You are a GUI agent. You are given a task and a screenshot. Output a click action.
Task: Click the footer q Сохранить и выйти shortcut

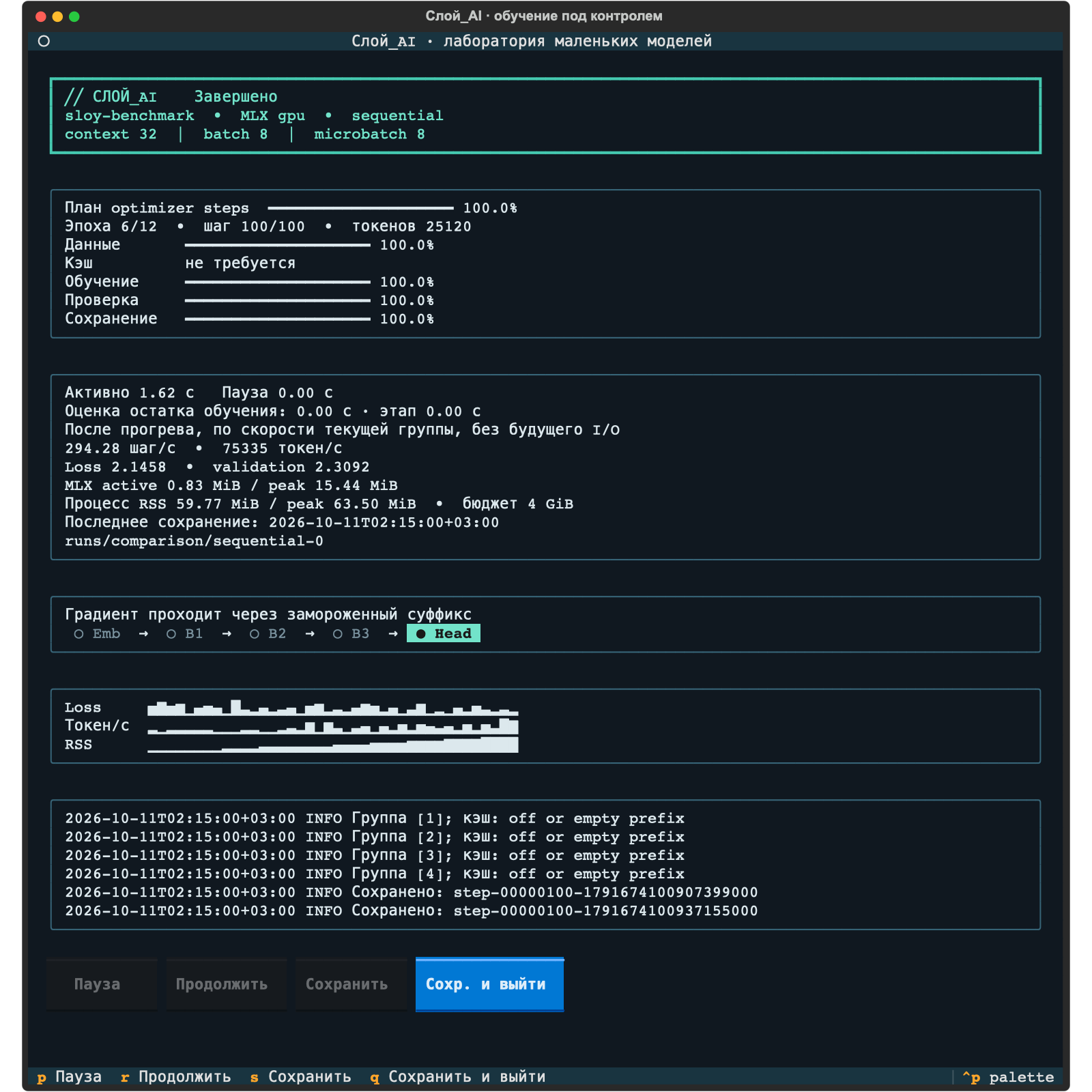coord(458,1077)
